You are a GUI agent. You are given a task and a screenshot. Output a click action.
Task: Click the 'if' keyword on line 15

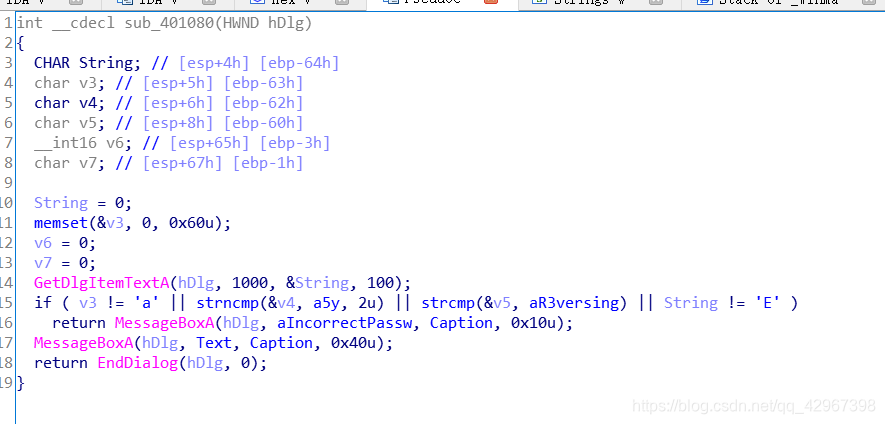coord(43,303)
